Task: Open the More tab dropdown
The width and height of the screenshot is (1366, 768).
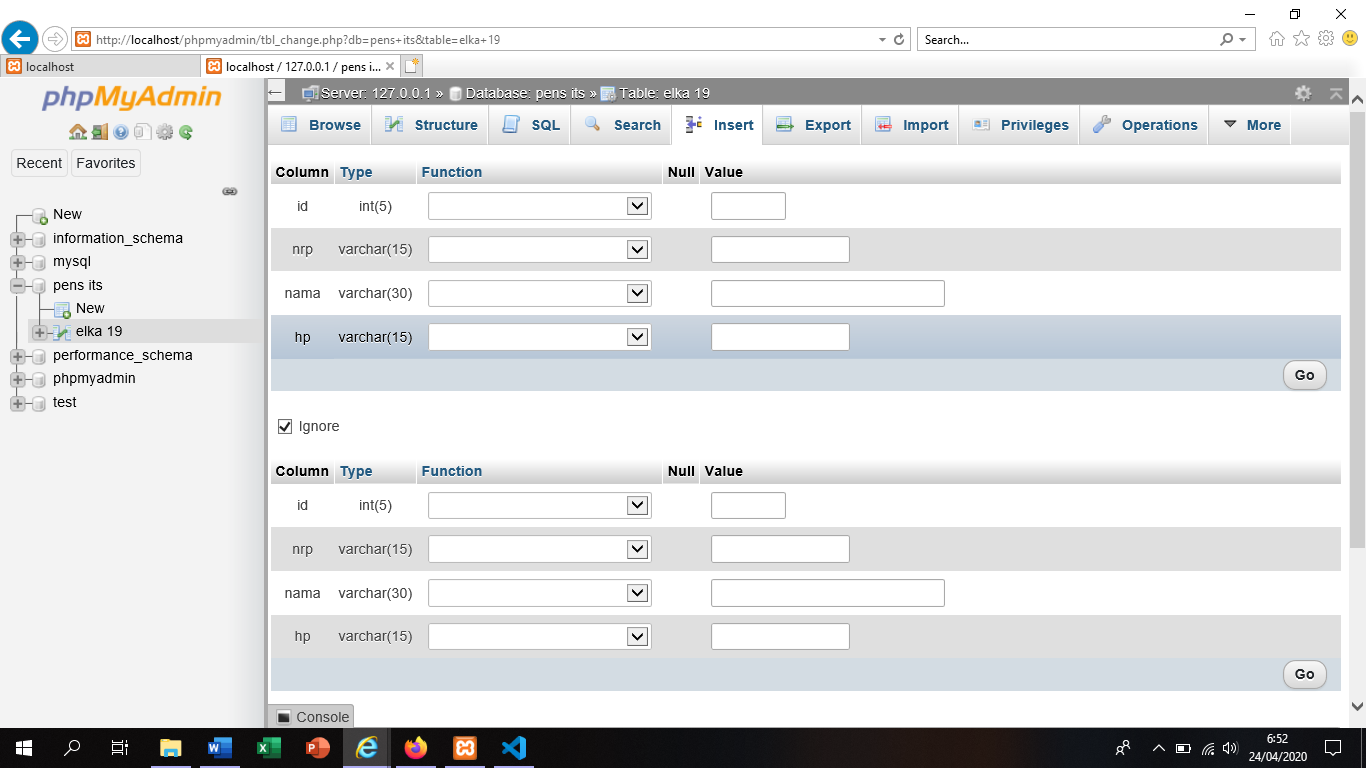Action: point(1251,125)
